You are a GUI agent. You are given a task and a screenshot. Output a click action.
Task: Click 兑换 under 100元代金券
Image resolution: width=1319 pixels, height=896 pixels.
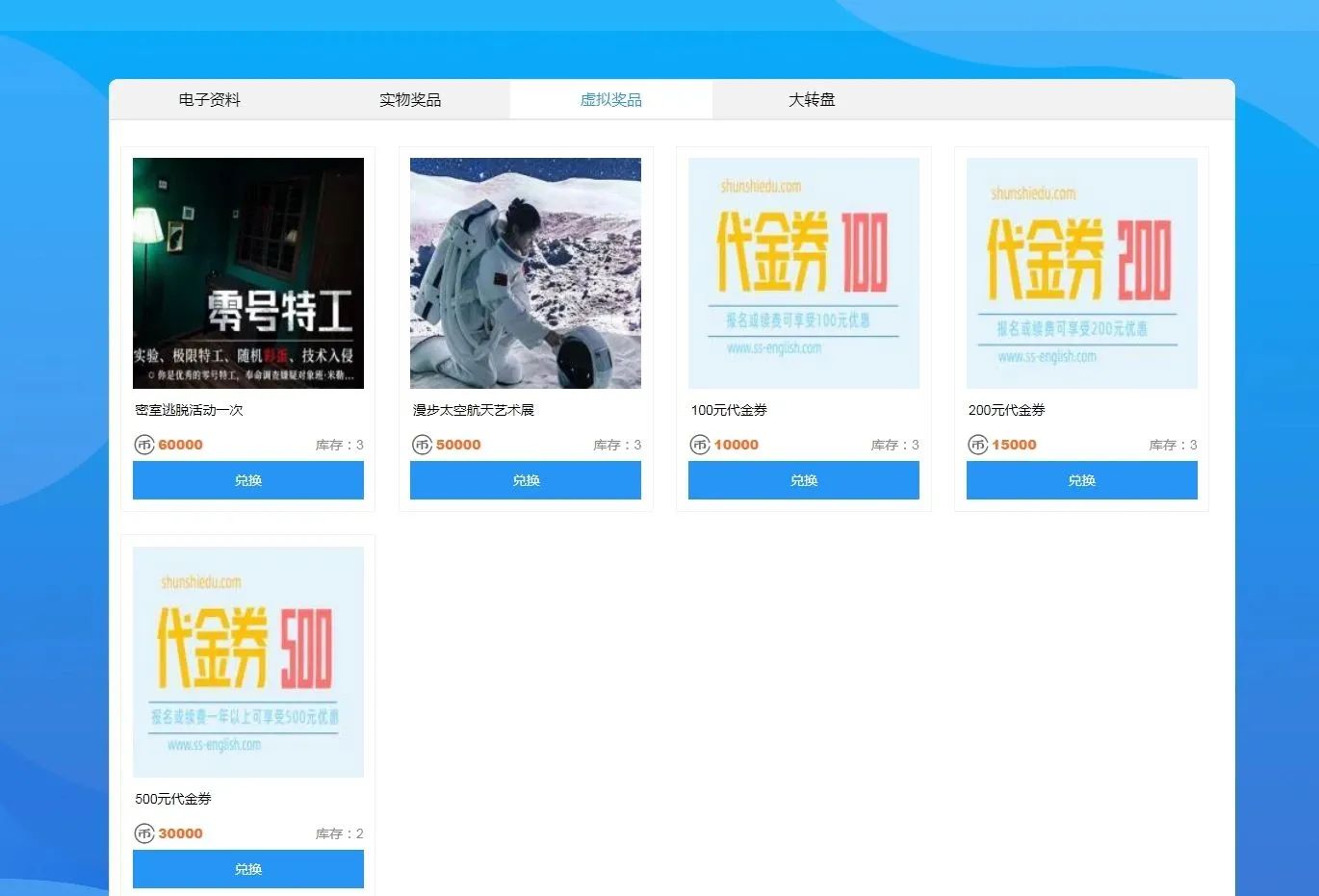[x=804, y=480]
